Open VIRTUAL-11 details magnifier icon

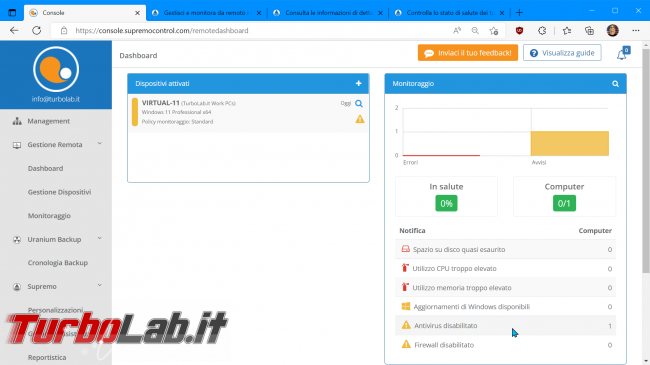359,104
